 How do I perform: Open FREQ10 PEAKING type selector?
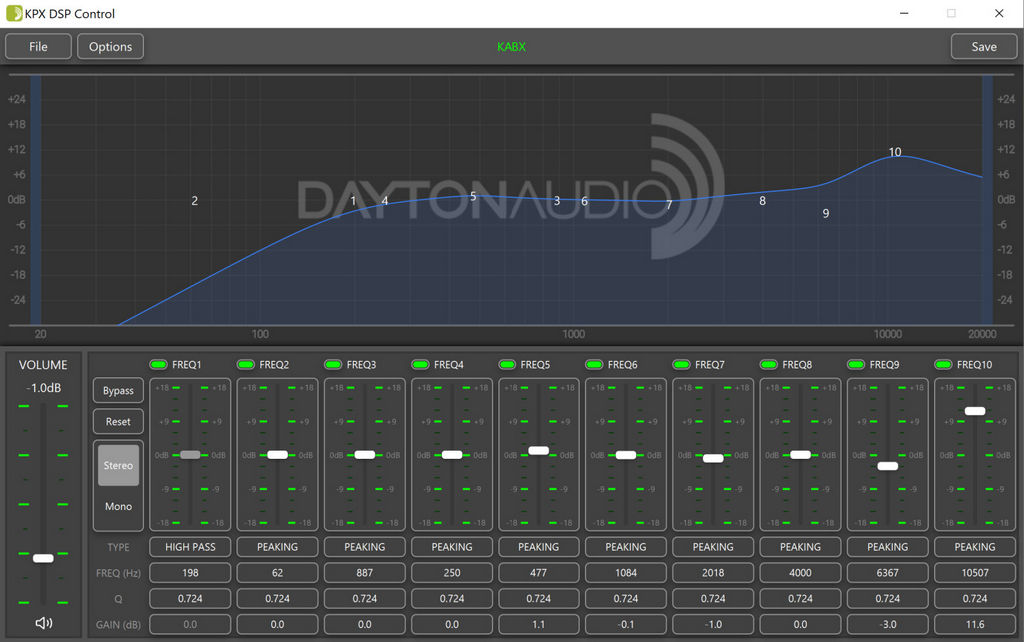tap(975, 547)
